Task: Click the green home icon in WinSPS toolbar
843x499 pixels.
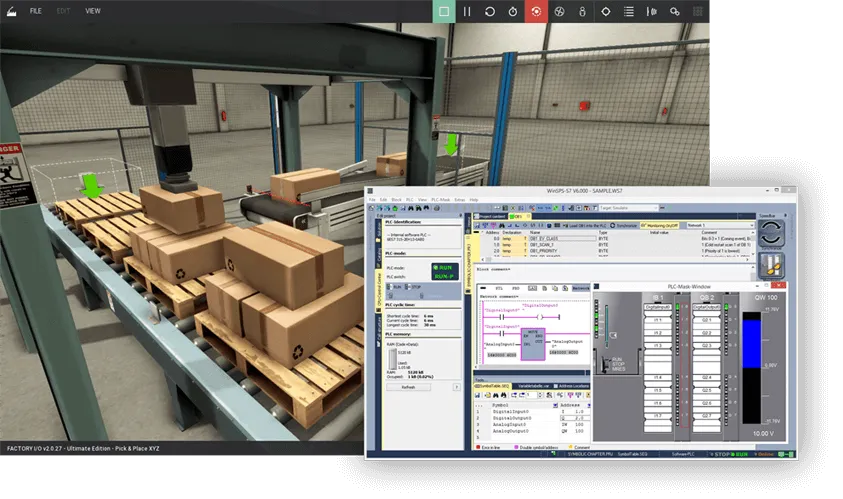Action: pos(395,208)
